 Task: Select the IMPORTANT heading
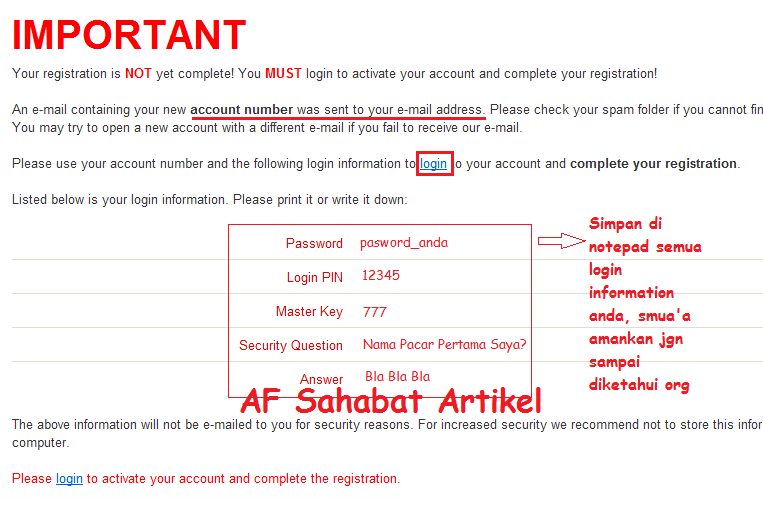coord(129,35)
